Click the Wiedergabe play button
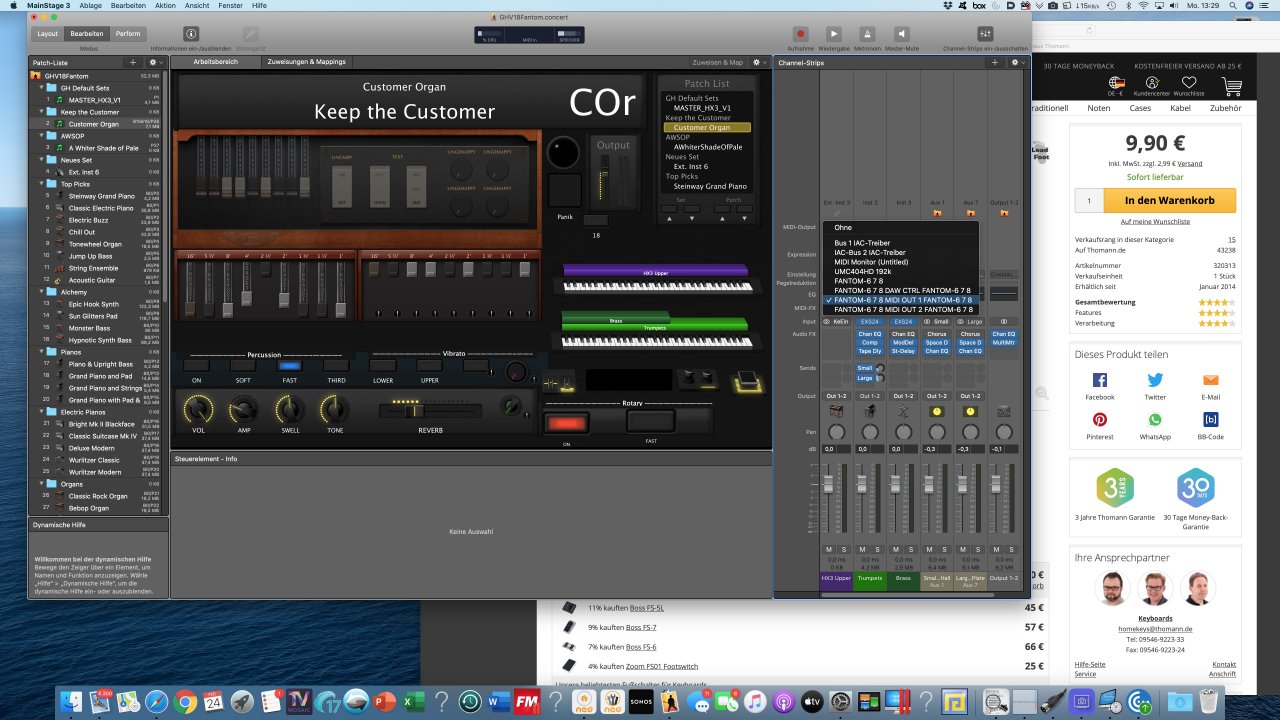1280x720 pixels. [x=834, y=33]
